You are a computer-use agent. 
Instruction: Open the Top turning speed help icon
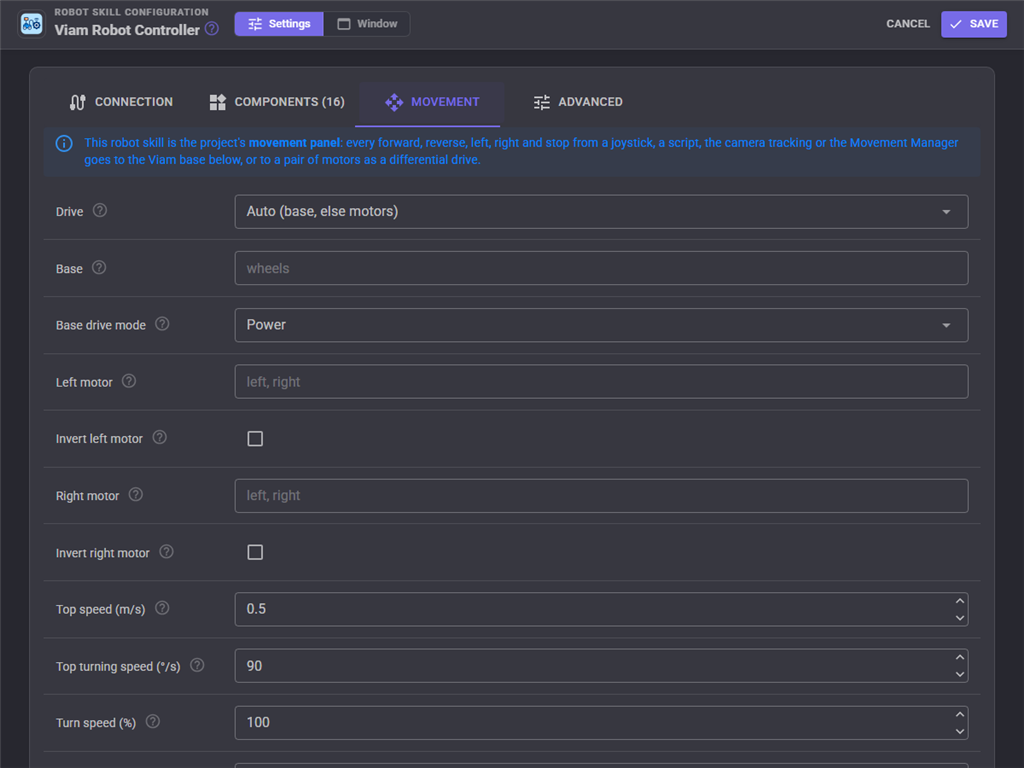(x=197, y=665)
